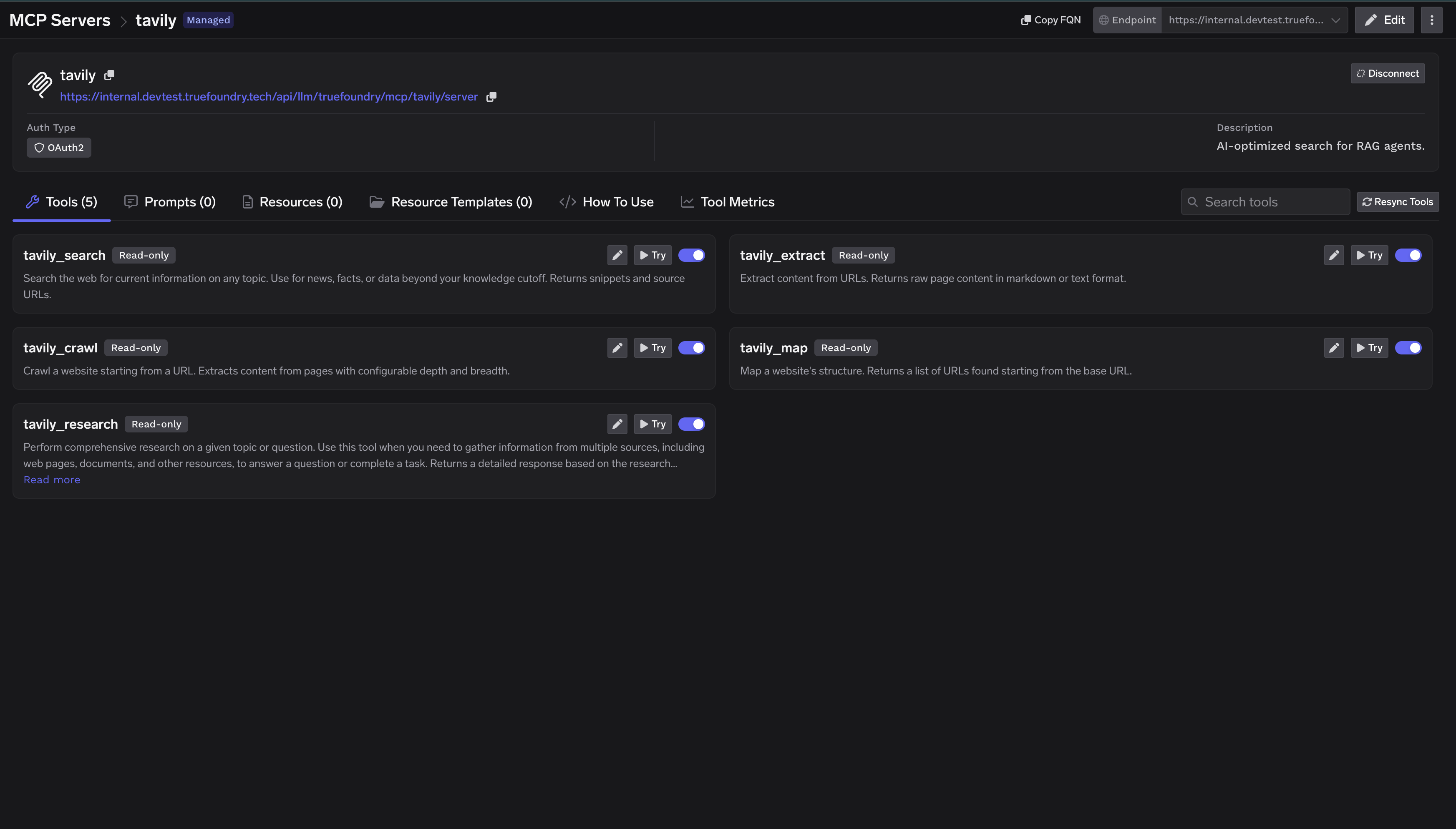Disable the tavily_crawl tool toggle

click(x=692, y=348)
